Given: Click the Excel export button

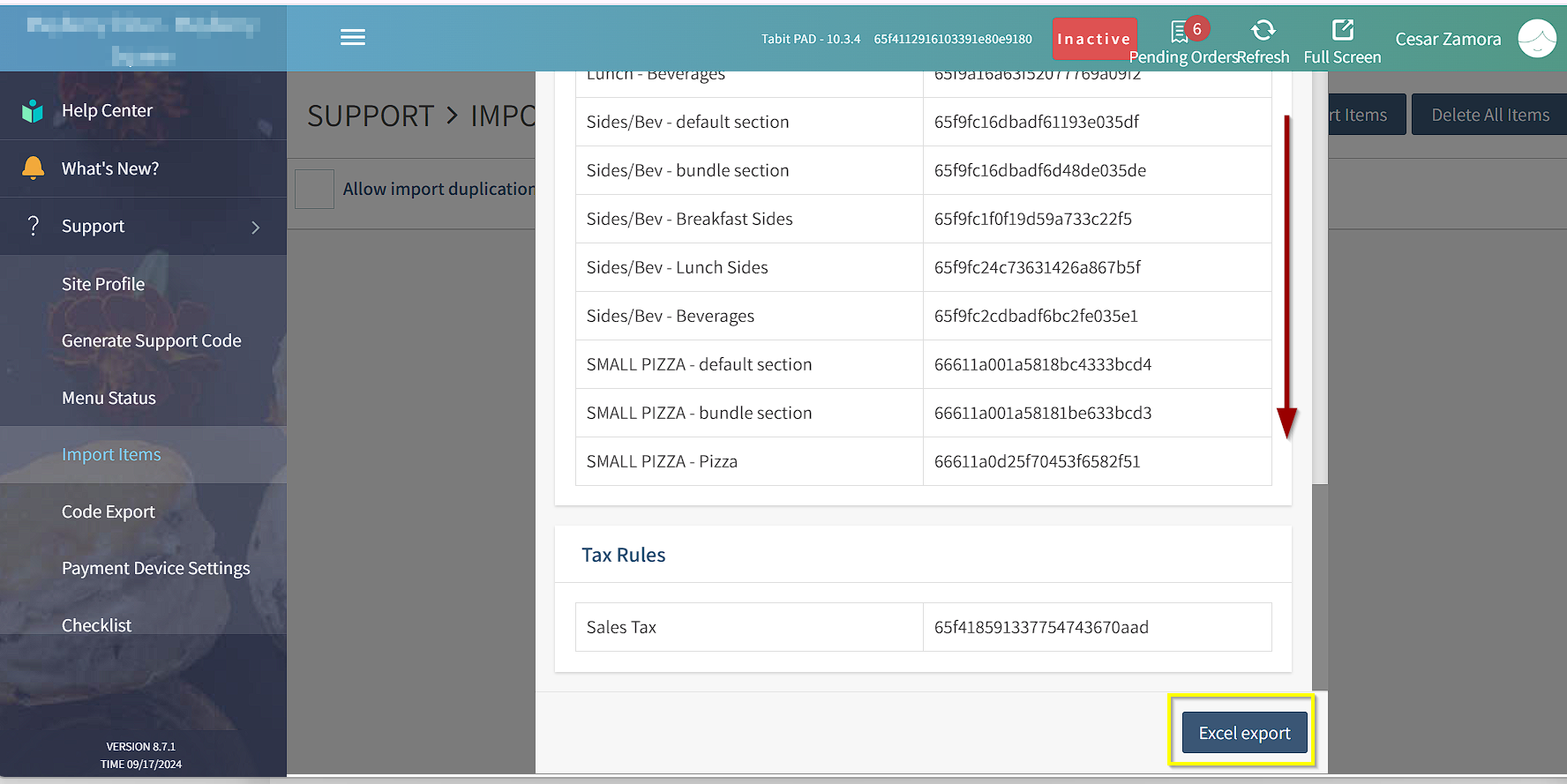Looking at the screenshot, I should [x=1244, y=733].
